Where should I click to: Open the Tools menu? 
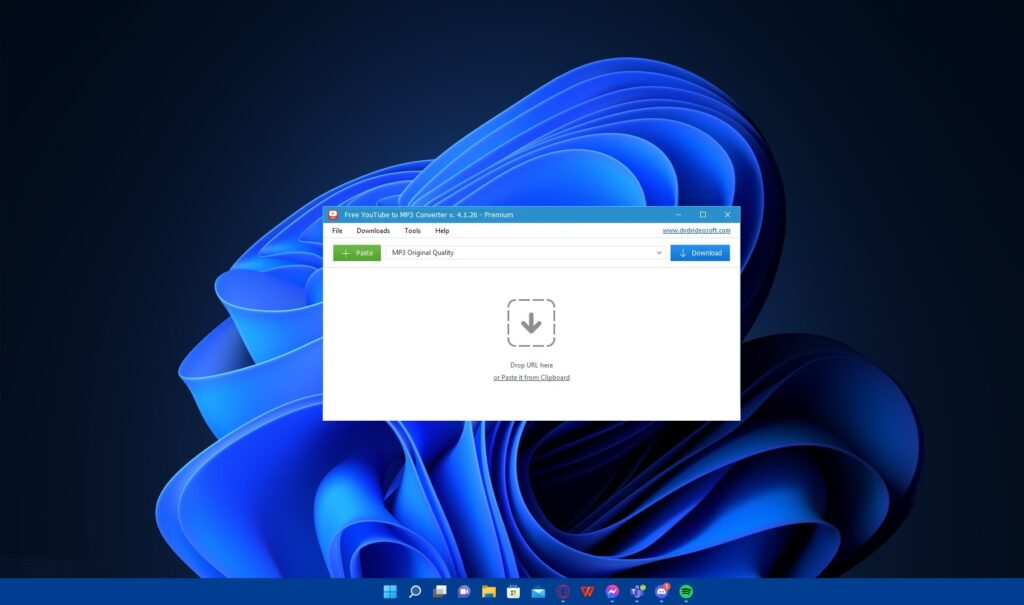(412, 231)
